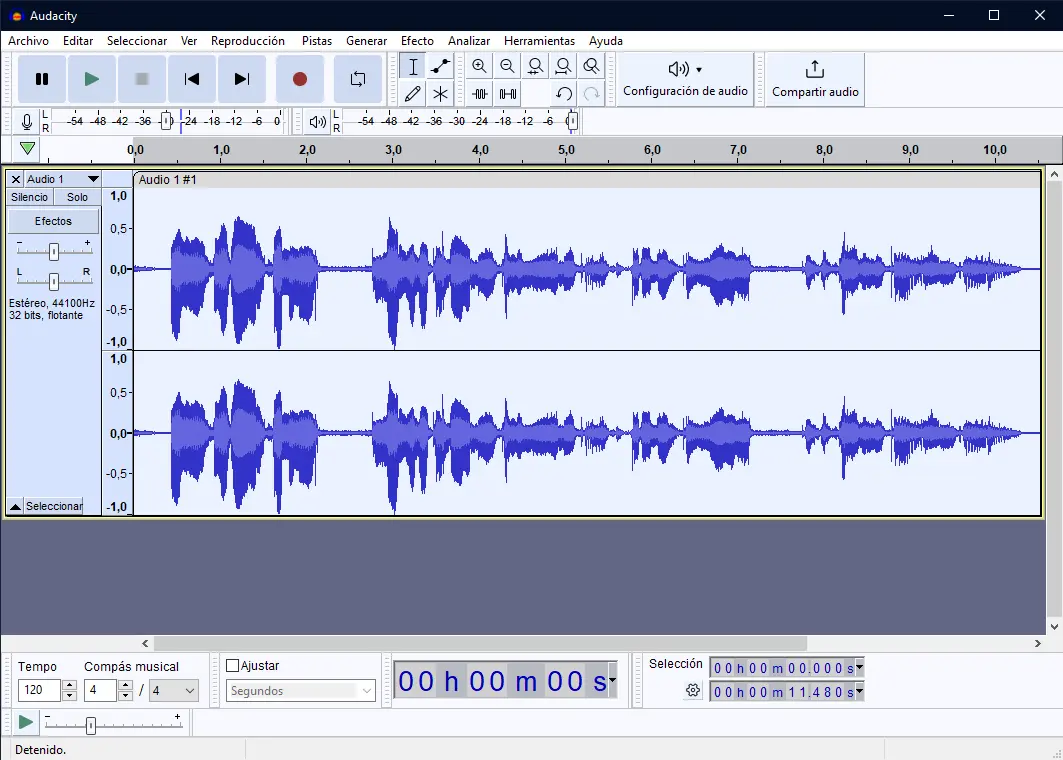Image resolution: width=1063 pixels, height=760 pixels.
Task: Open the Efectos panel for Audio 1
Action: pos(52,220)
